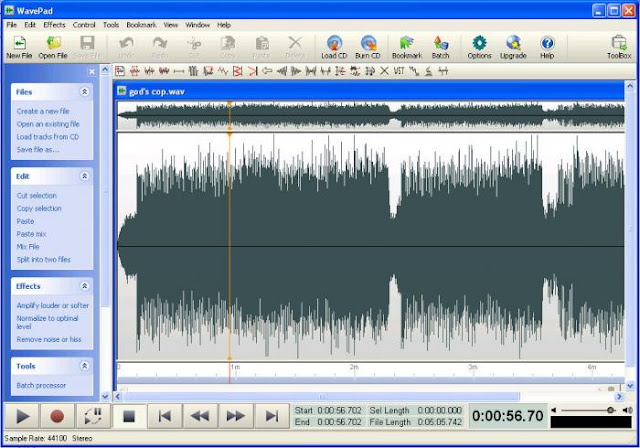Click the Go to End button
Viewport: 640px width, 448px height.
(271, 416)
